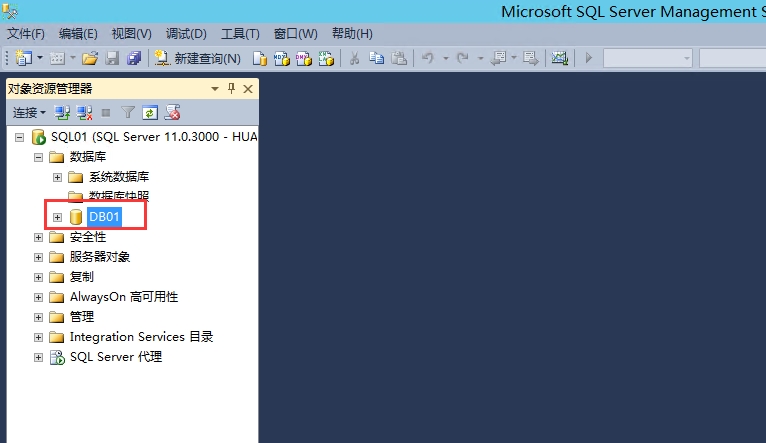Open the 对象资源管理器 window position dropdown
Viewport: 766px width, 443px height.
pos(214,89)
